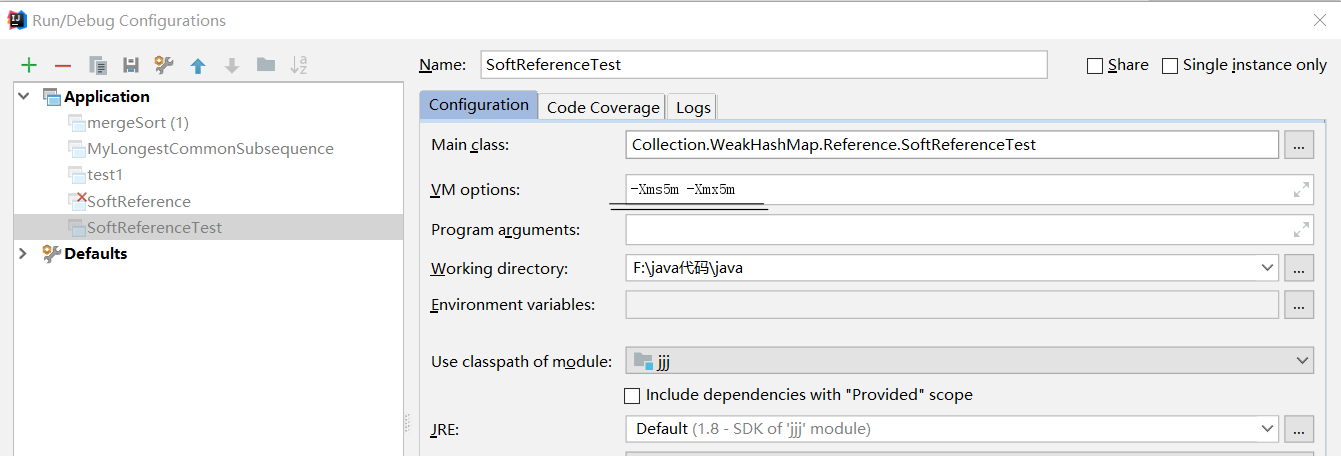1341x456 pixels.
Task: Toggle Single instance only checkbox
Action: [x=1170, y=66]
